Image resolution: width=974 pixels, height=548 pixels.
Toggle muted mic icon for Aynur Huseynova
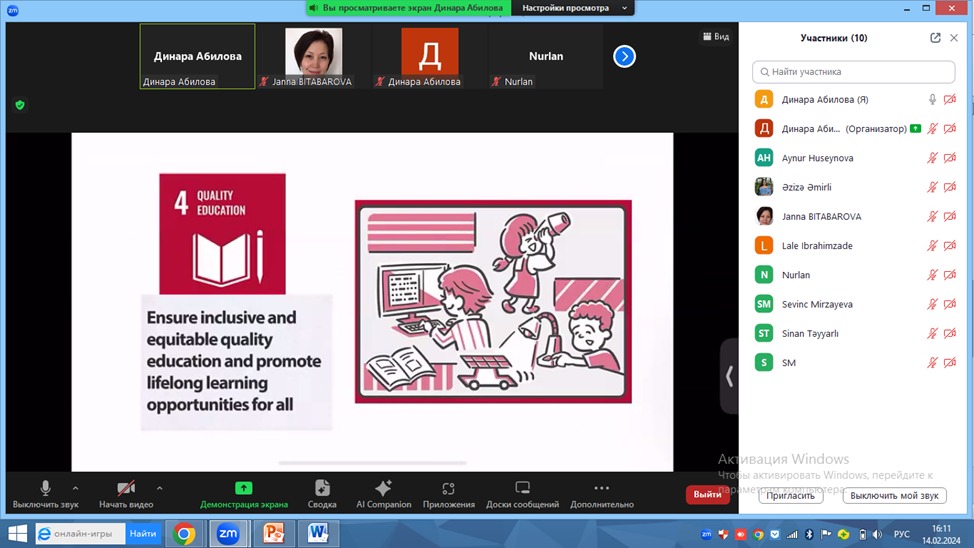pos(932,158)
